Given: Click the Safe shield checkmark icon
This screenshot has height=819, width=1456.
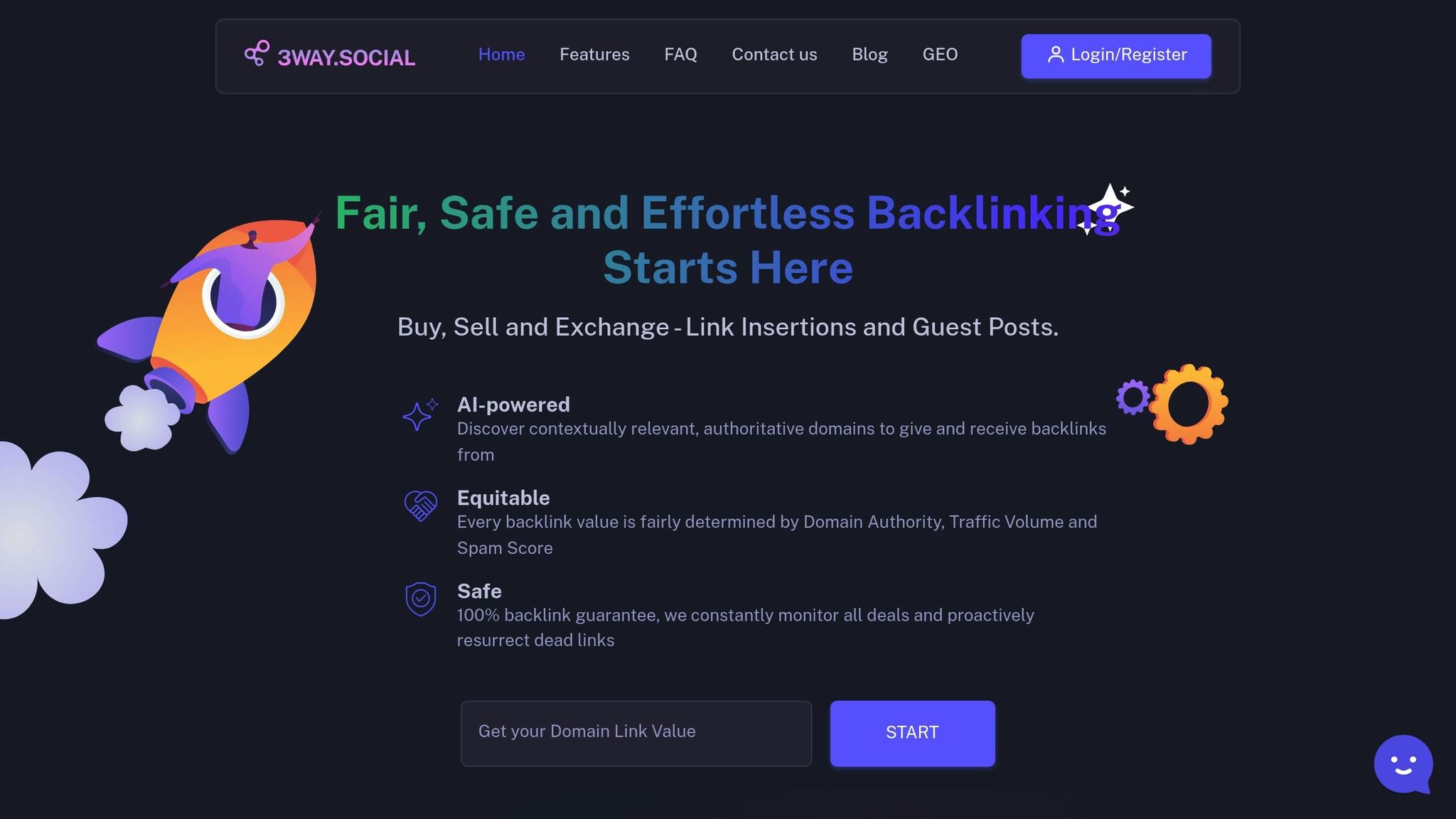Looking at the screenshot, I should [x=420, y=599].
